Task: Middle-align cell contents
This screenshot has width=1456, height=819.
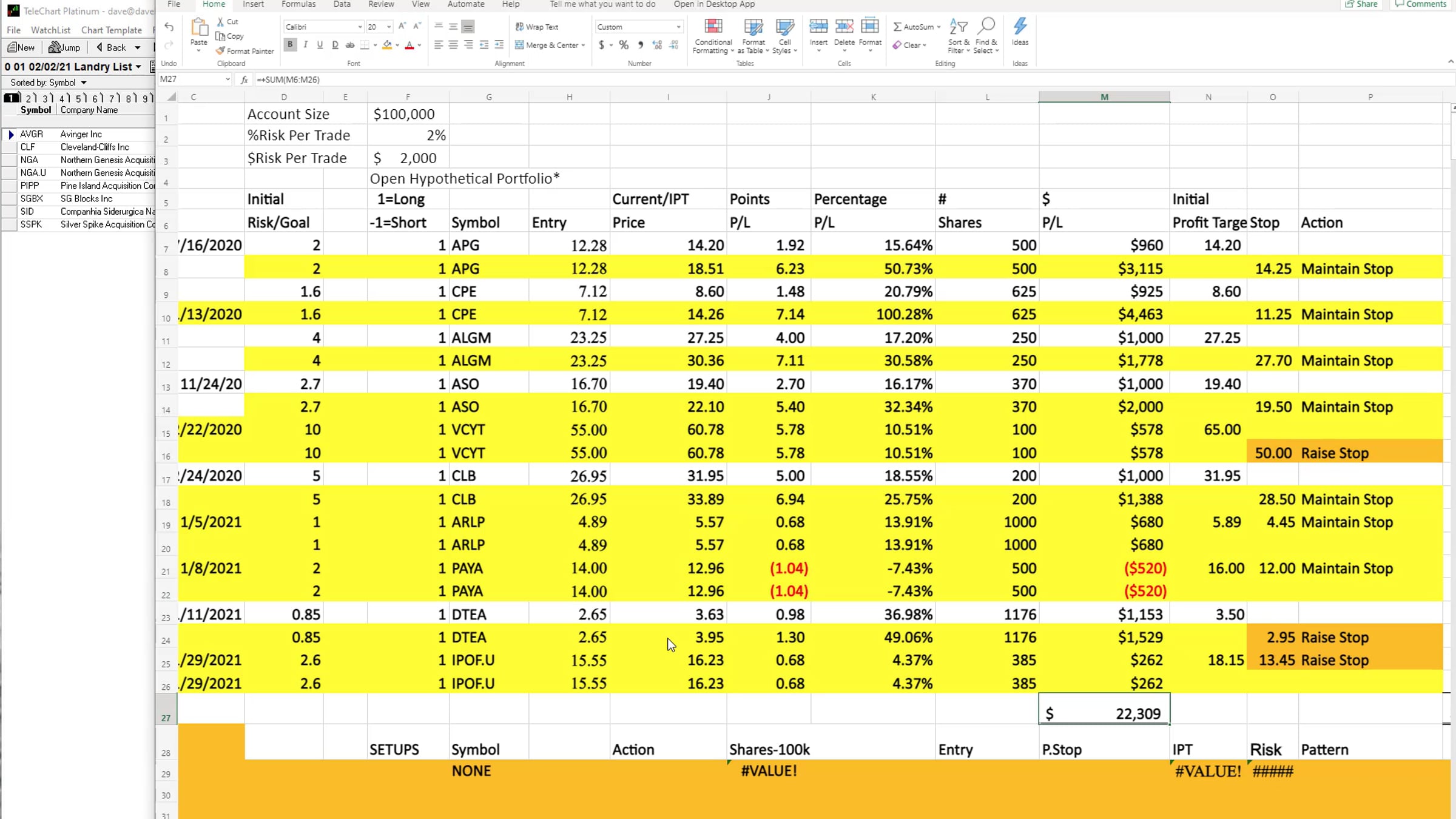Action: coord(453,27)
